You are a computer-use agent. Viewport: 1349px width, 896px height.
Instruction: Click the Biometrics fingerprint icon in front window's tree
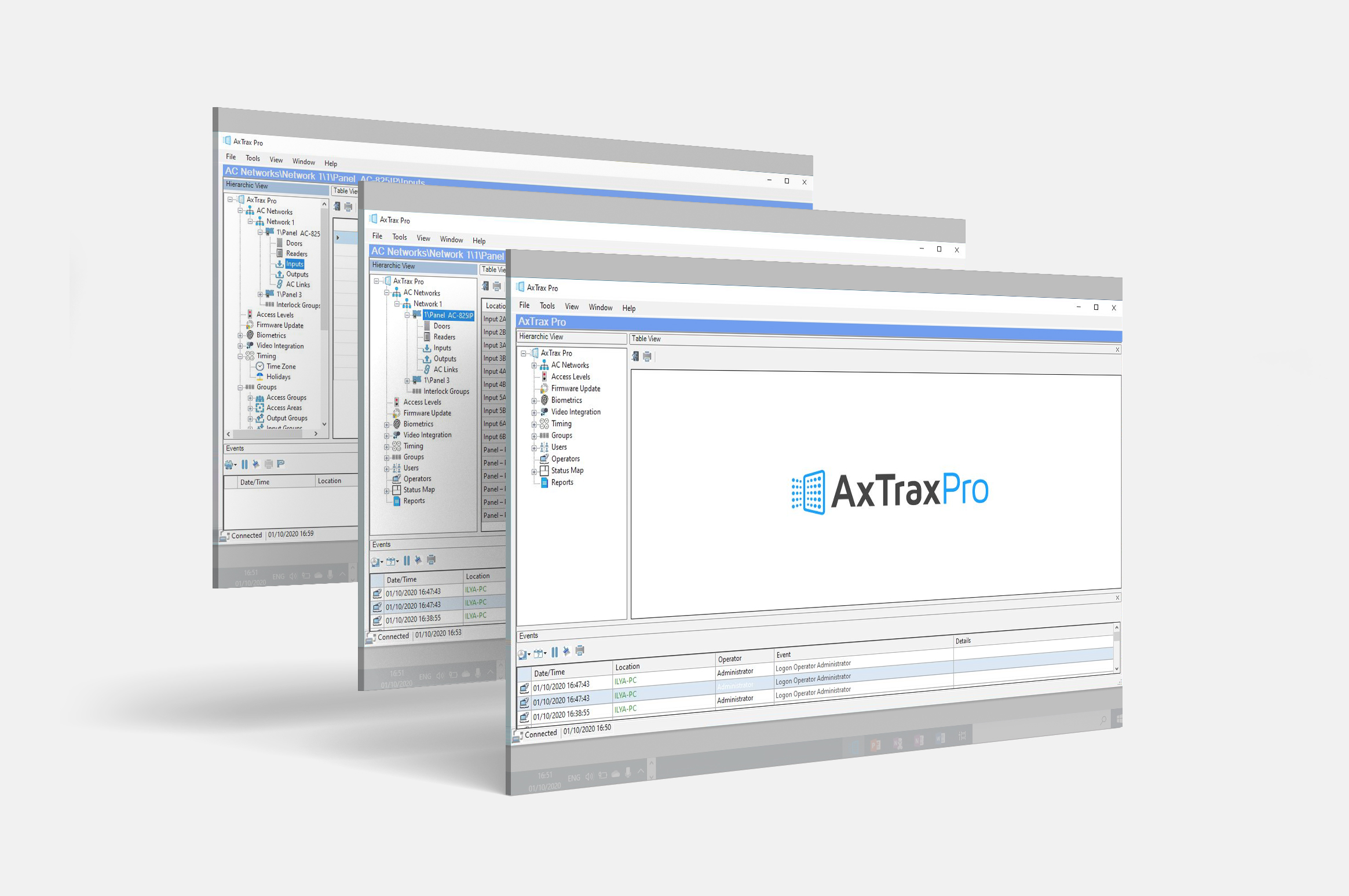(544, 400)
